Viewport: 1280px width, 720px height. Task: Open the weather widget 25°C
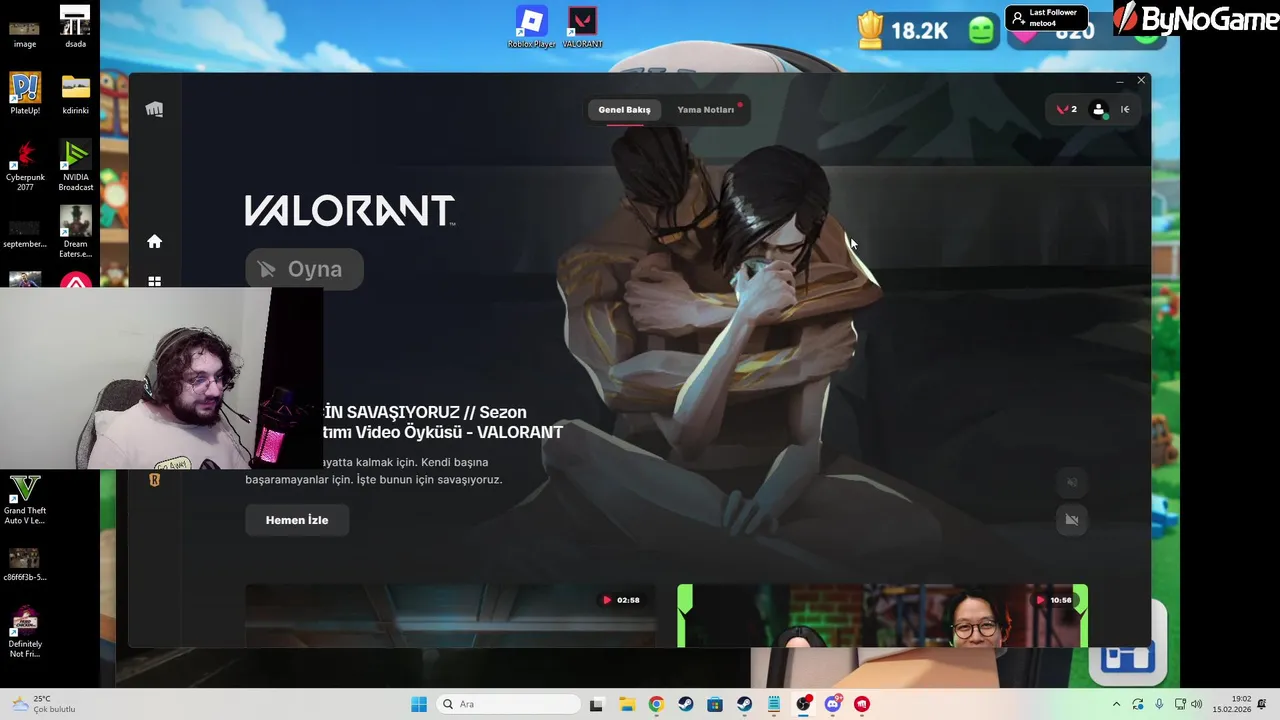(x=44, y=704)
